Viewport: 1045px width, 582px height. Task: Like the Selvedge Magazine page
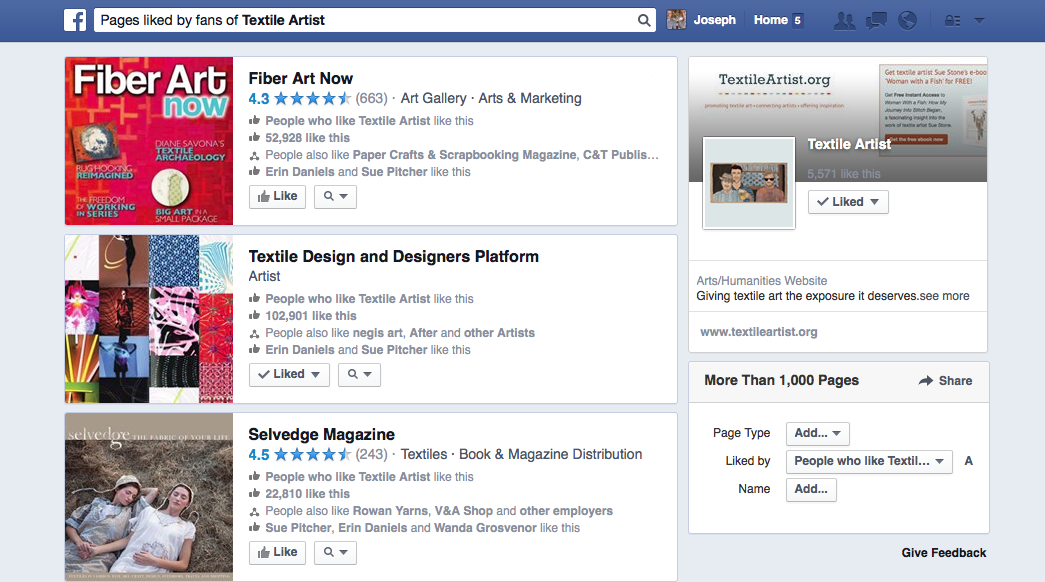pyautogui.click(x=277, y=552)
